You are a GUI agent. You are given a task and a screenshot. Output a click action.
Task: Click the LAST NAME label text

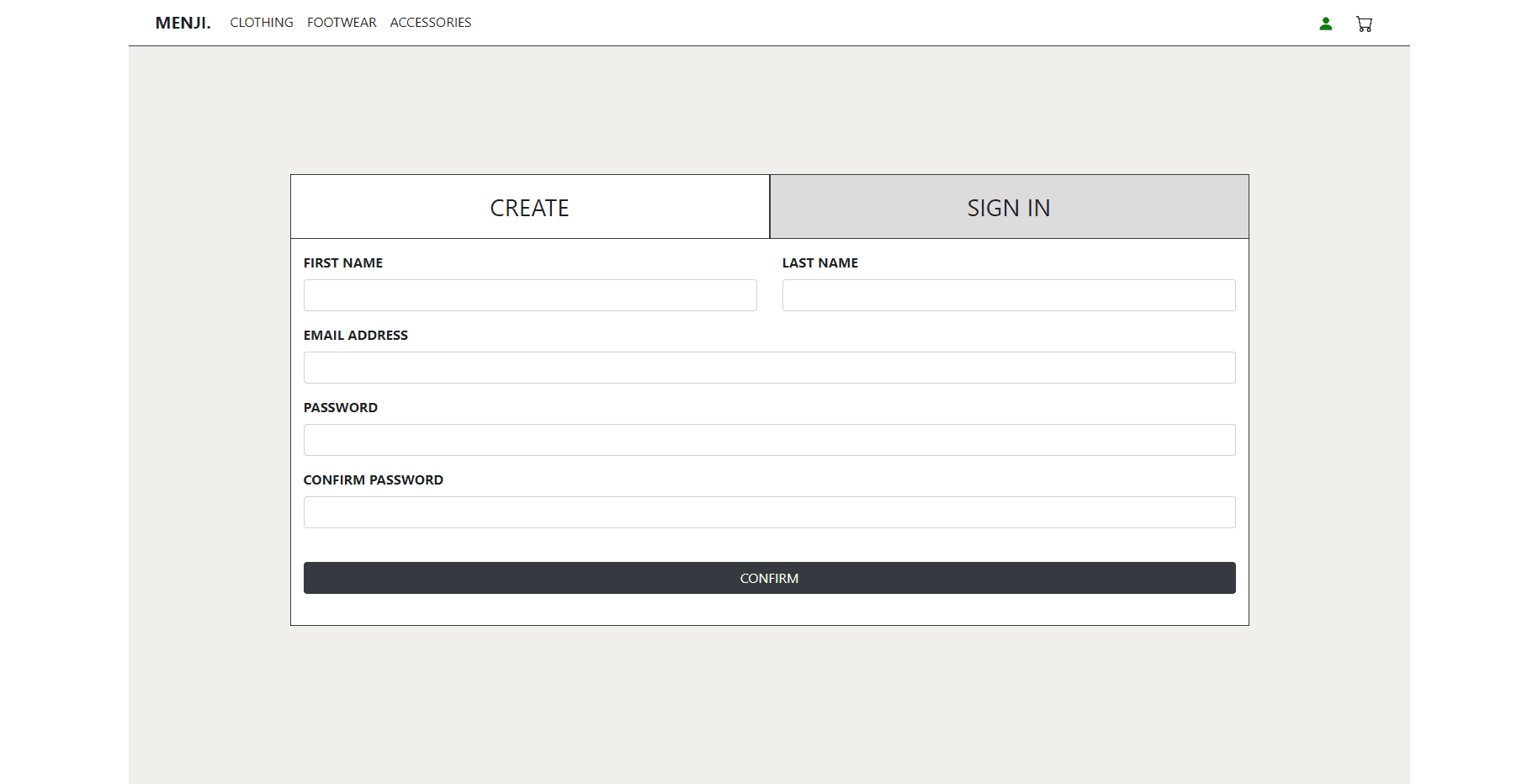tap(819, 263)
